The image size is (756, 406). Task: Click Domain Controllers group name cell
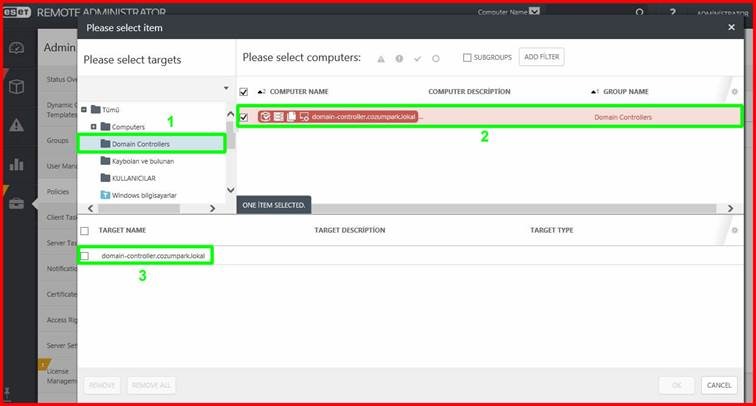click(623, 117)
